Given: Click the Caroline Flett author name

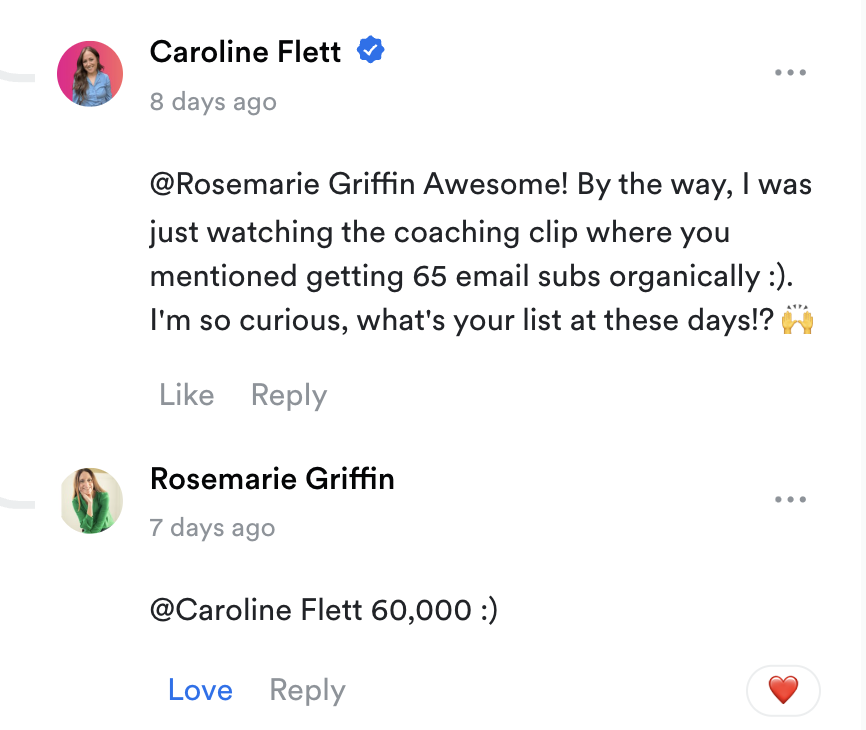Looking at the screenshot, I should pyautogui.click(x=246, y=51).
